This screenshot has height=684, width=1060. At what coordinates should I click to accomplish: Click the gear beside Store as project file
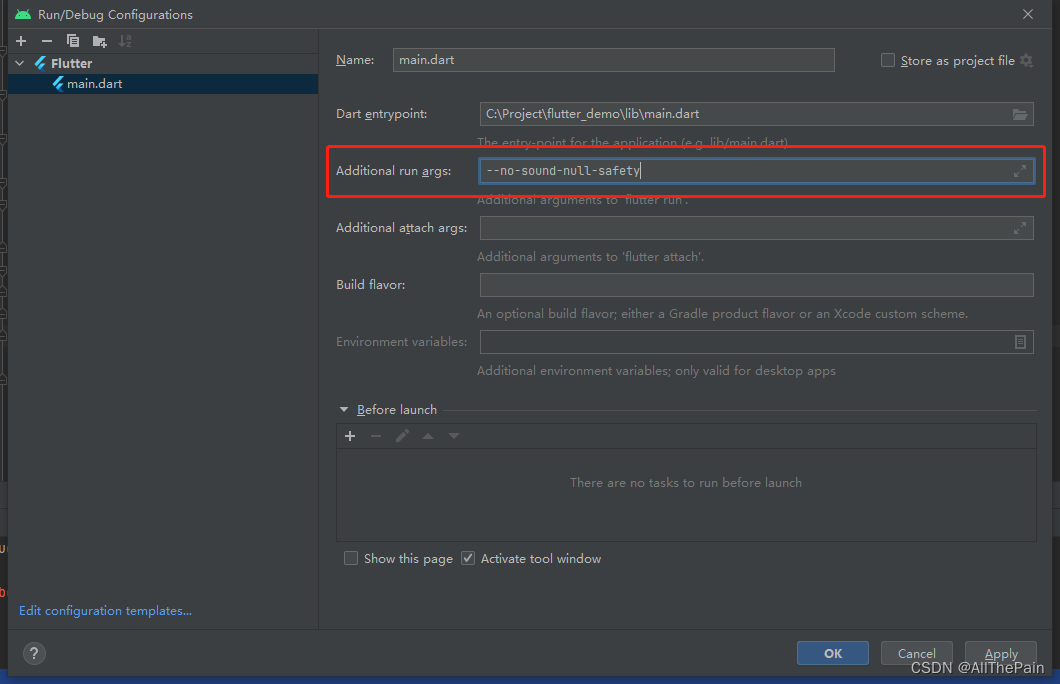point(1025,60)
